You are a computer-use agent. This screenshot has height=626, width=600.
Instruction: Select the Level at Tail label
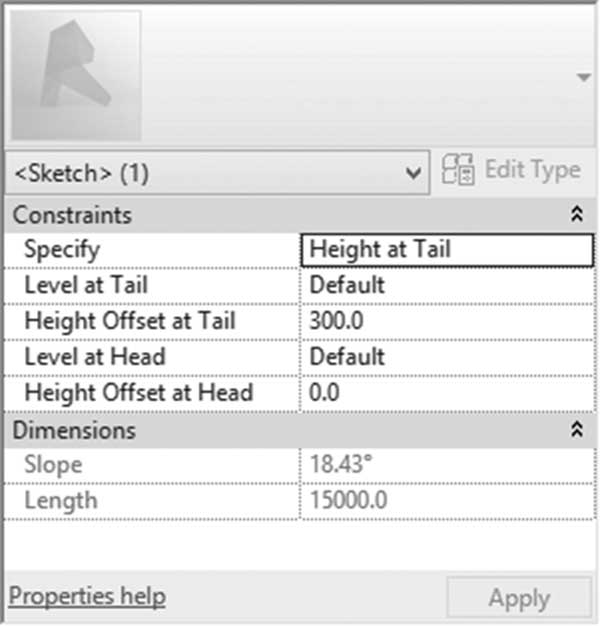(86, 285)
